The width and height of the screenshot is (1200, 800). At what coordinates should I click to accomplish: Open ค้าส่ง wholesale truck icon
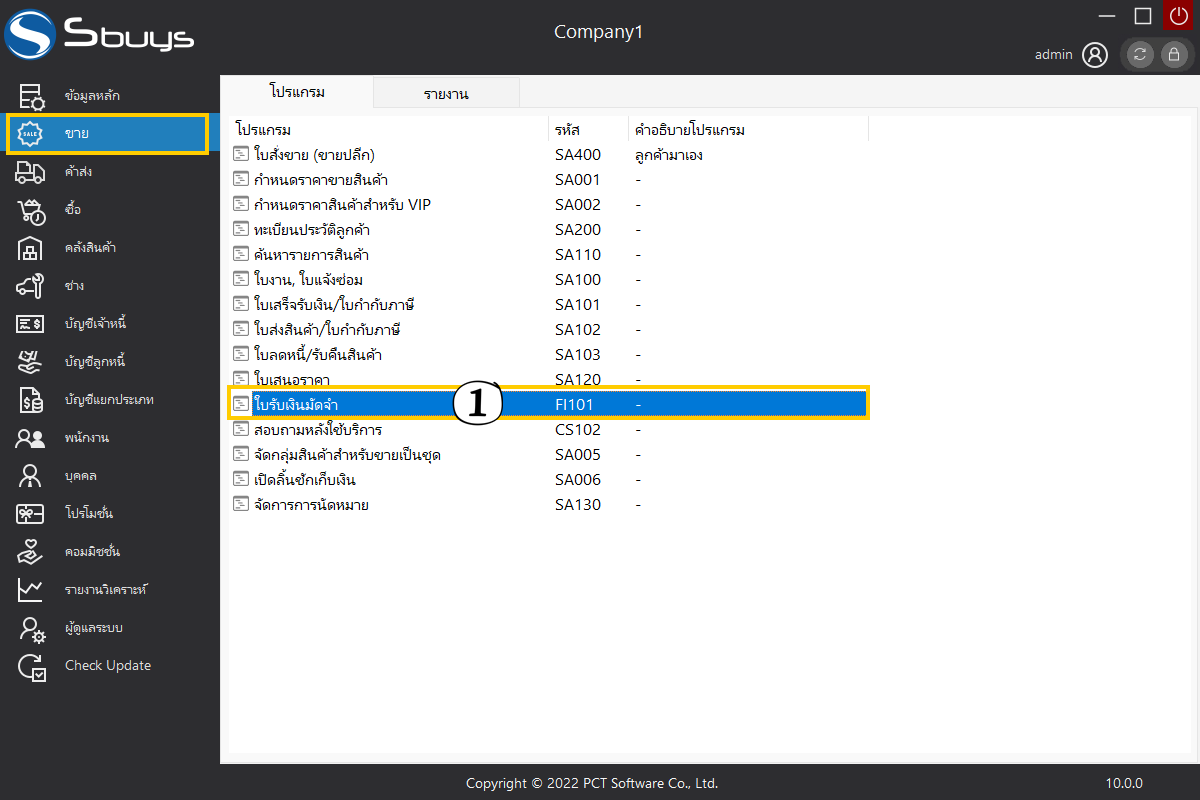click(31, 172)
